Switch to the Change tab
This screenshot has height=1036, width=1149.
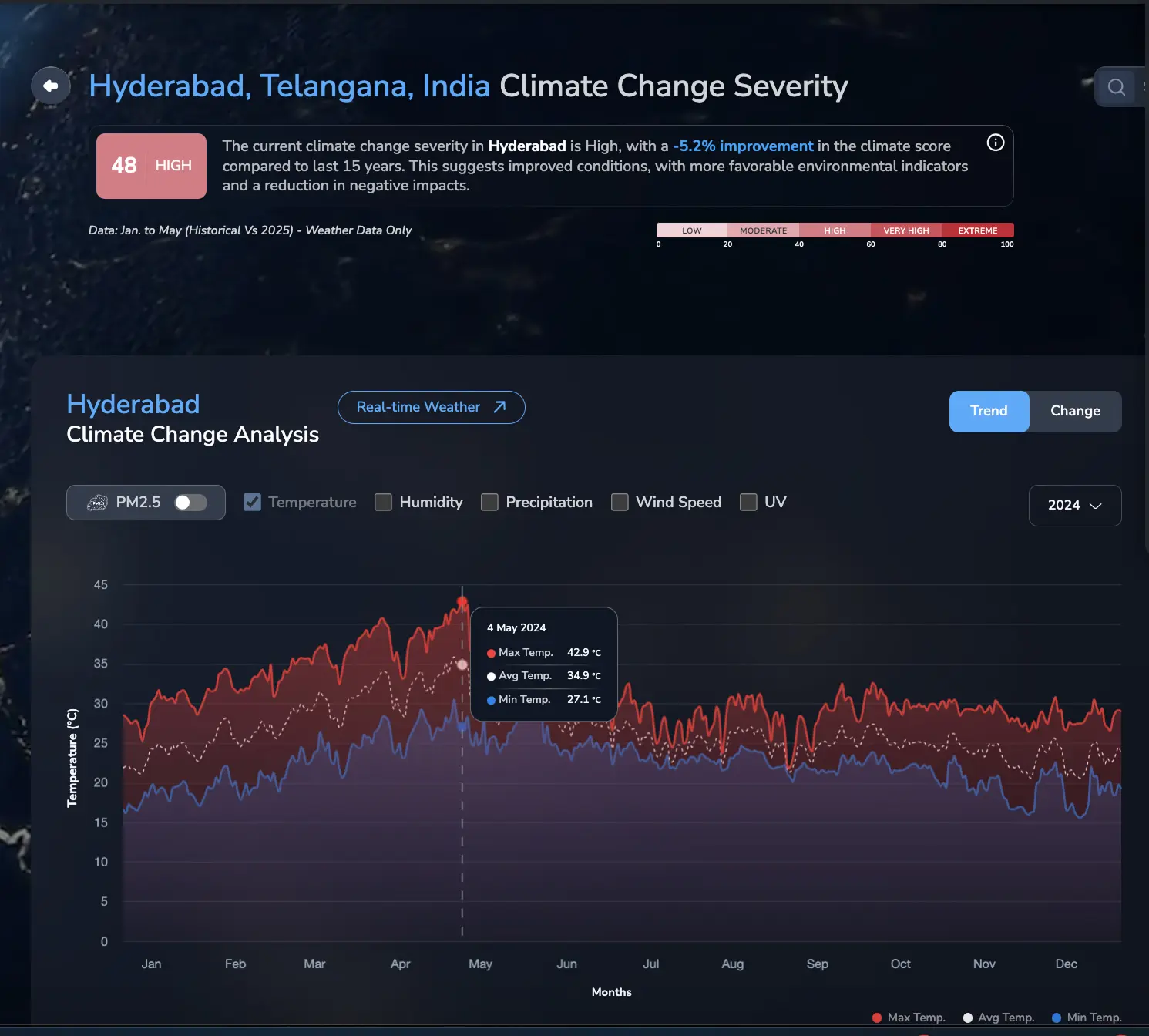(x=1075, y=411)
